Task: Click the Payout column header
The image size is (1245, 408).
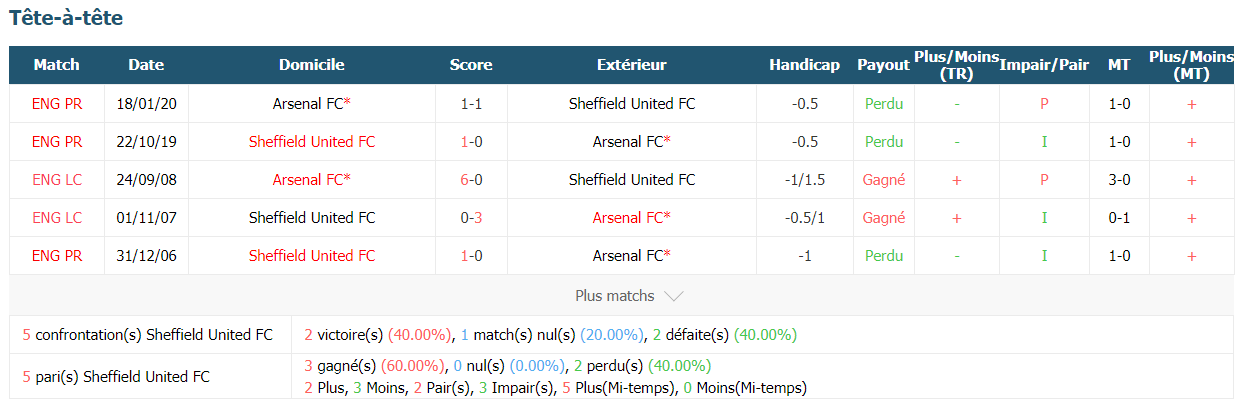Action: pos(883,65)
